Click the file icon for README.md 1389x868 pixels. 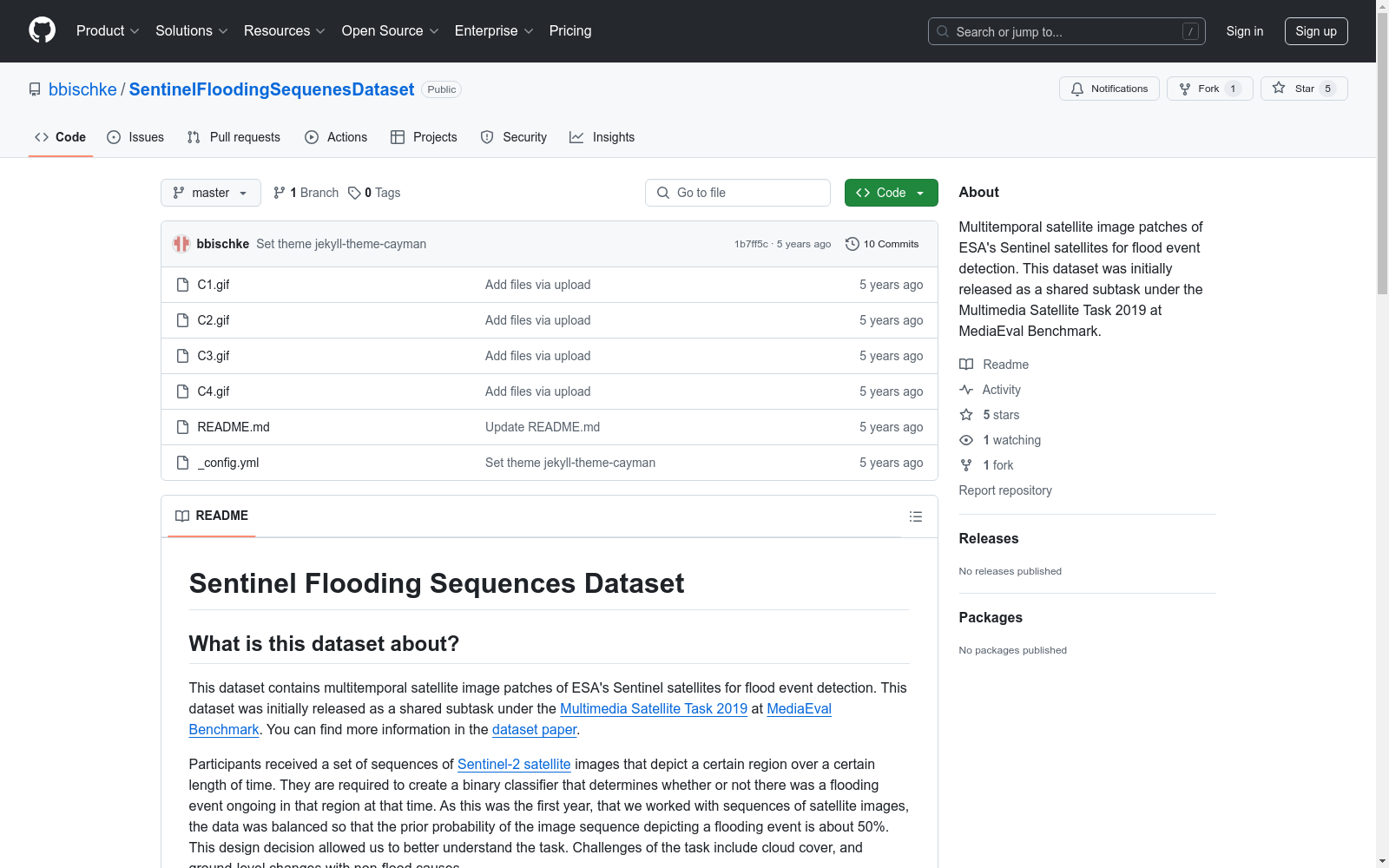point(182,427)
